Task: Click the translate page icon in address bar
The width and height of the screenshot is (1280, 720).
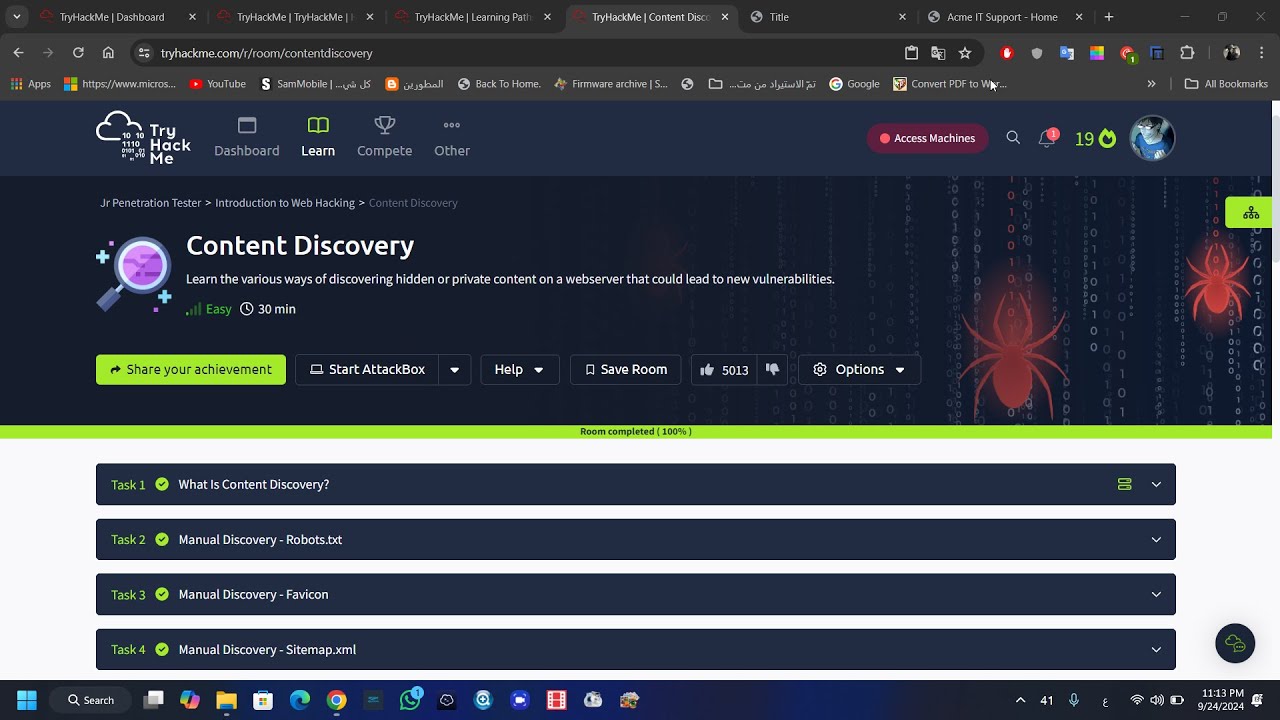Action: click(938, 53)
